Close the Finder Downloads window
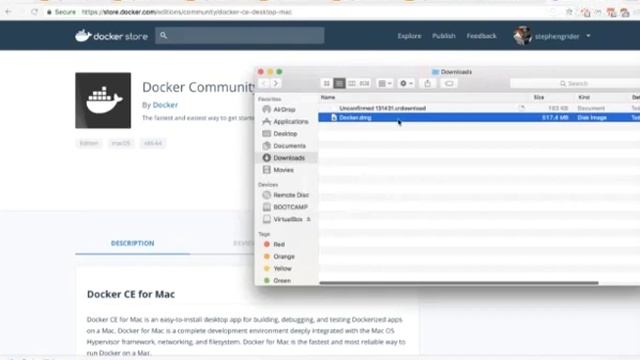 [x=261, y=72]
